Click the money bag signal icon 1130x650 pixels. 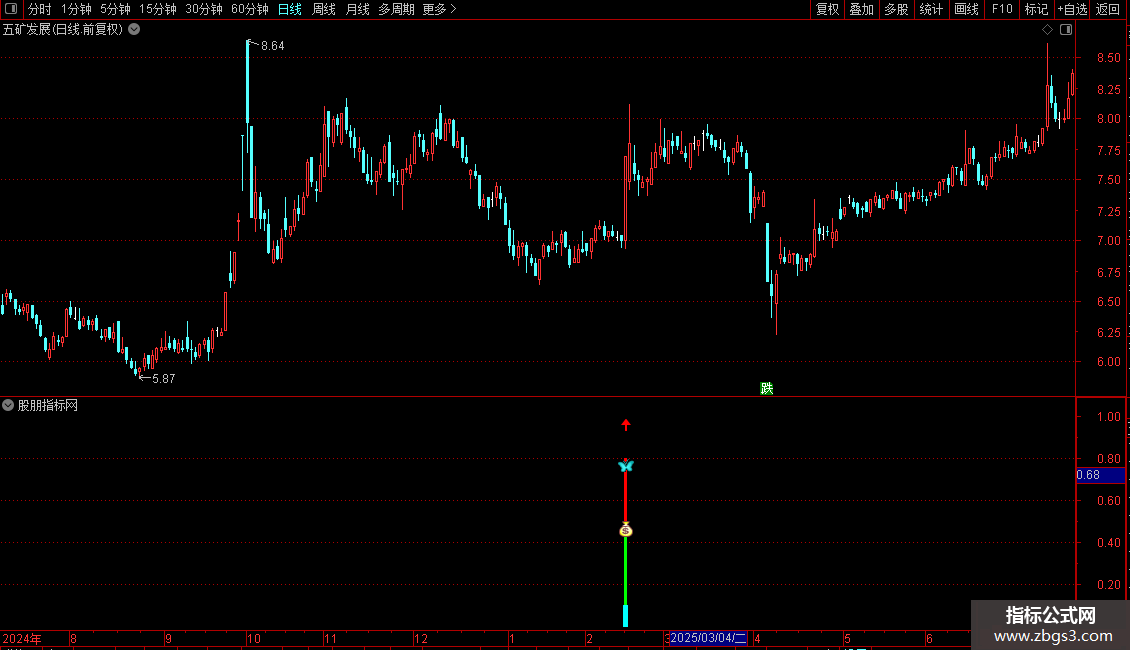click(626, 530)
